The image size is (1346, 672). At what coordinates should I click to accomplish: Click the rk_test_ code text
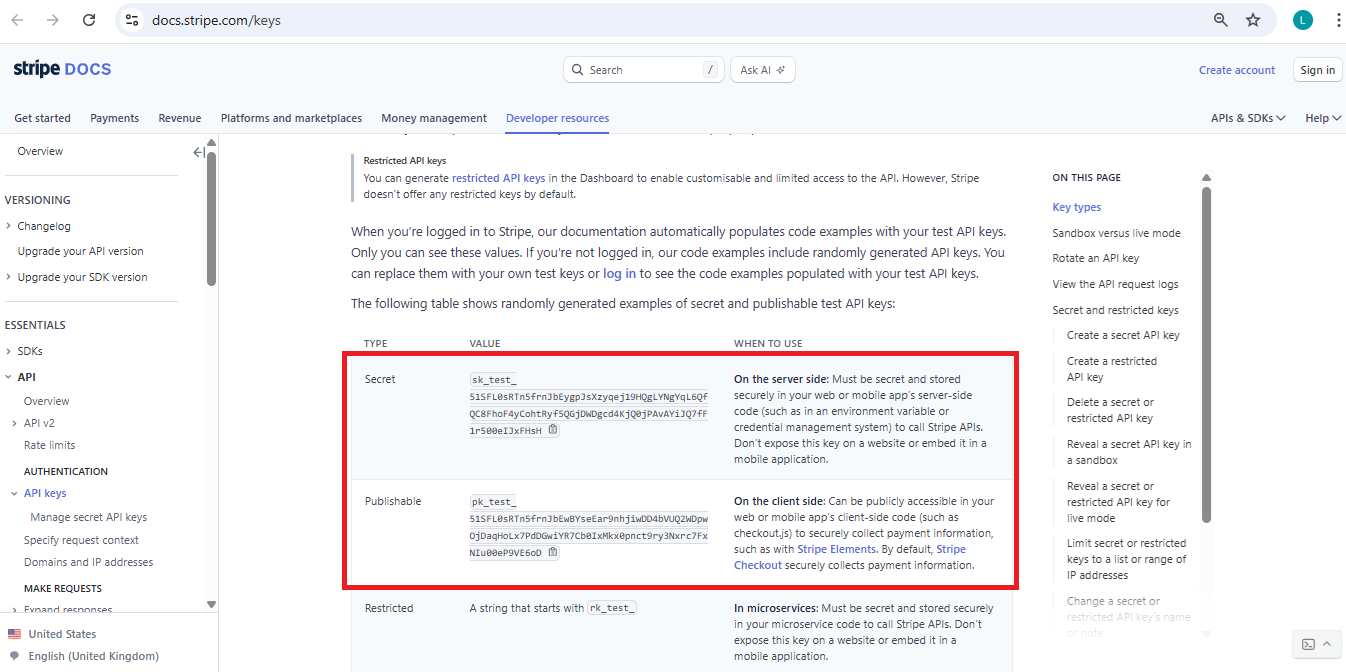coord(612,608)
